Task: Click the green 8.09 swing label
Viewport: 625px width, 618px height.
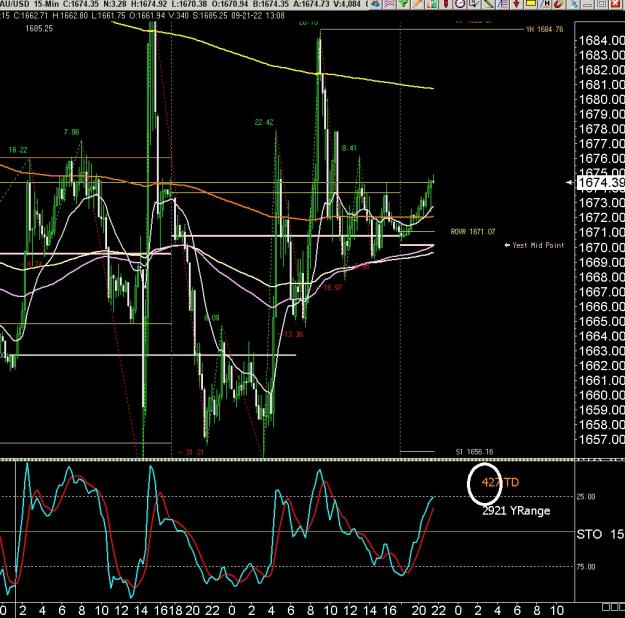Action: point(212,318)
